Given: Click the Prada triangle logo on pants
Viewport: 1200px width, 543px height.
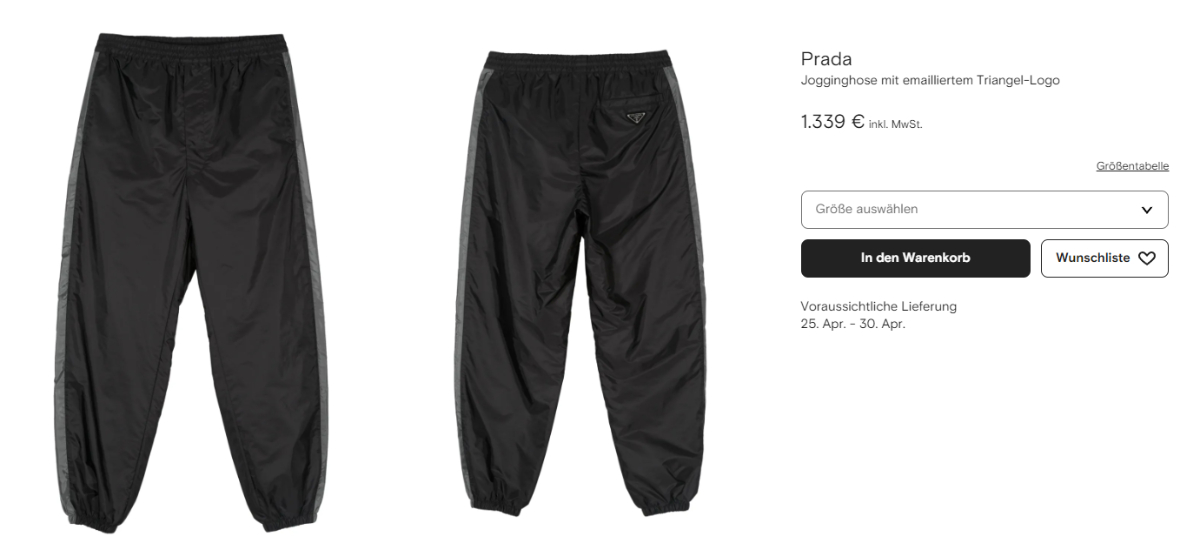Looking at the screenshot, I should click(x=631, y=118).
